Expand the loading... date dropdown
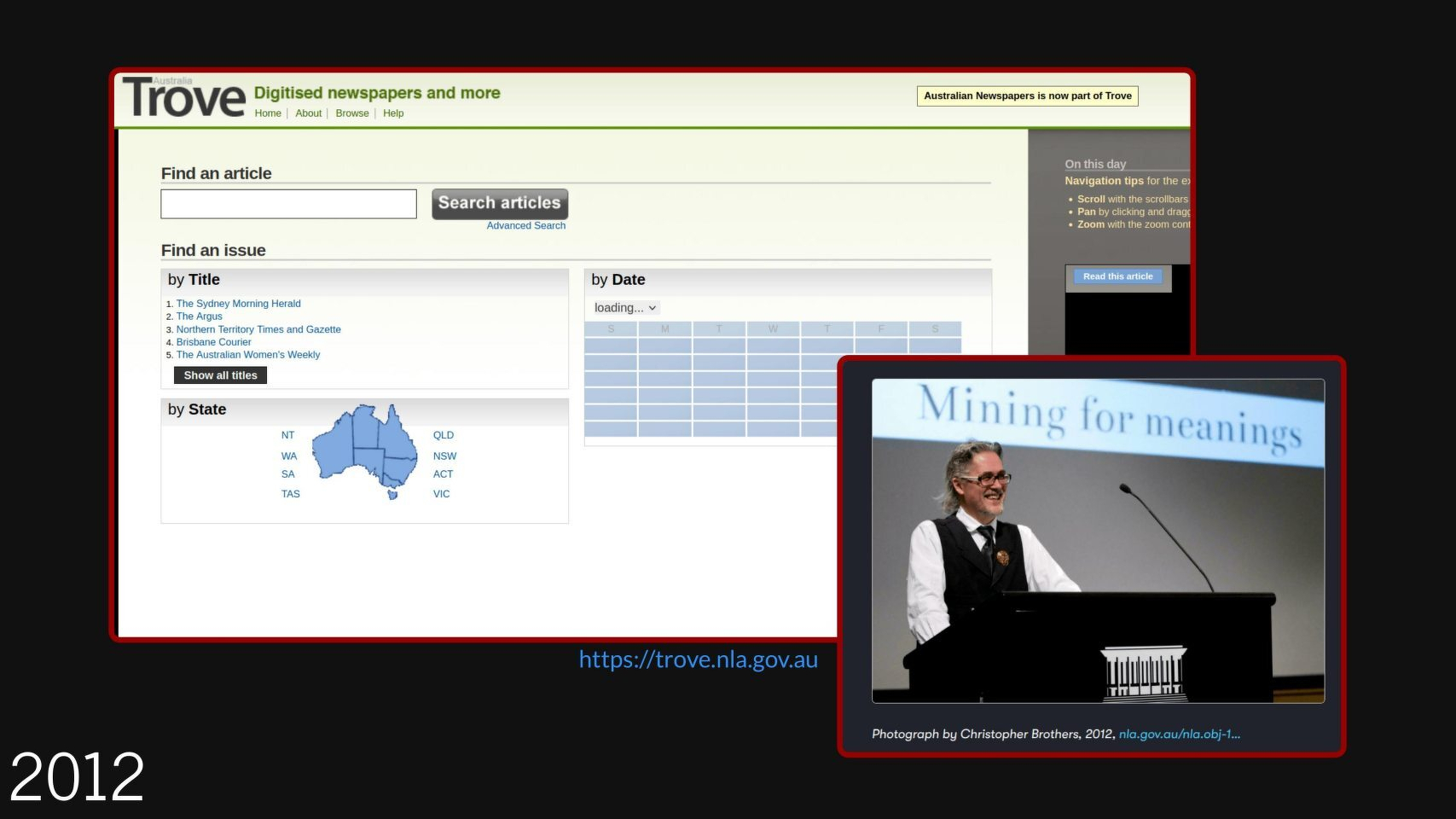The image size is (1456, 819). pyautogui.click(x=625, y=308)
